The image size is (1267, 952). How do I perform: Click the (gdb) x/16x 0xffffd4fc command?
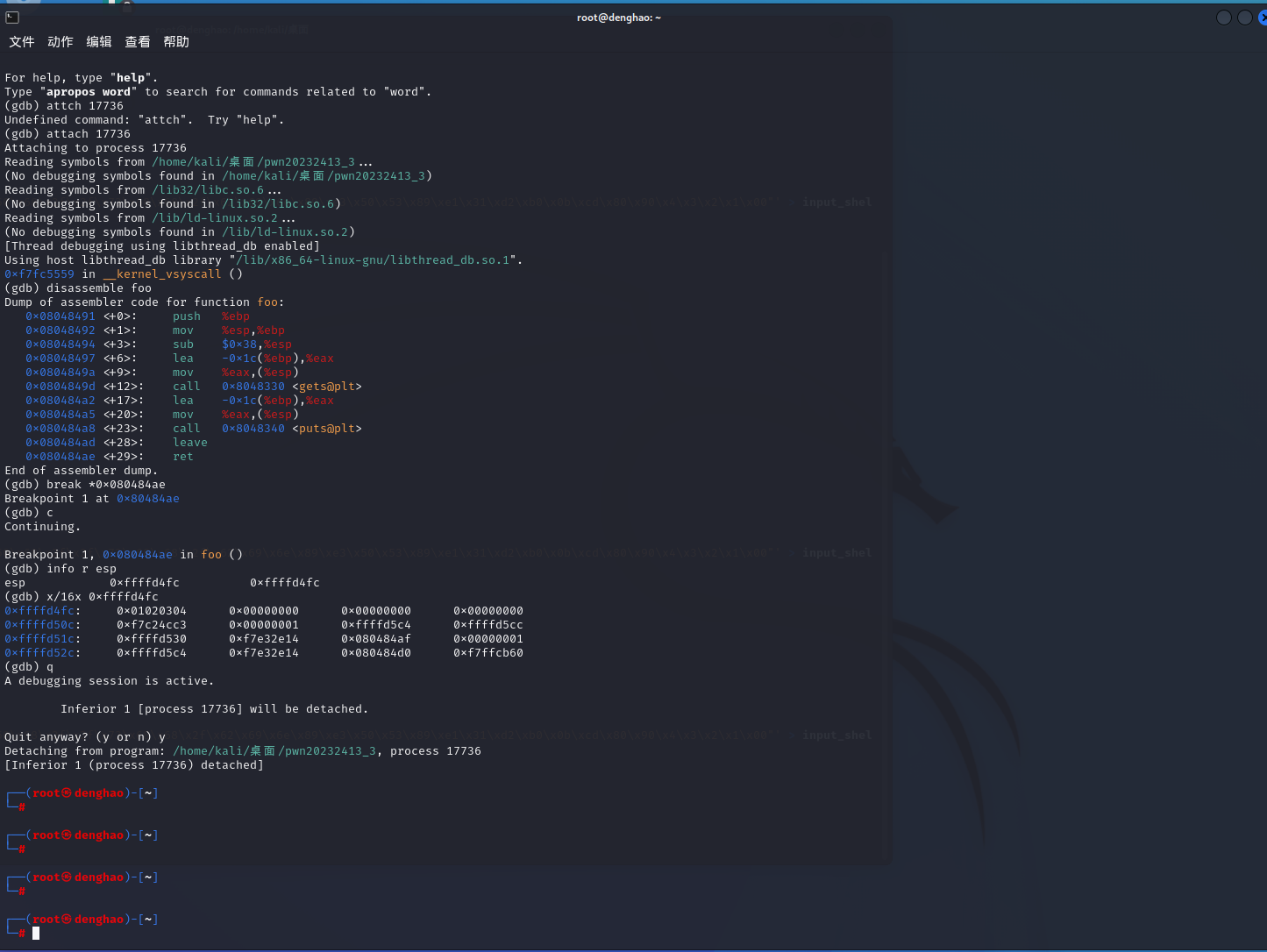click(x=82, y=597)
